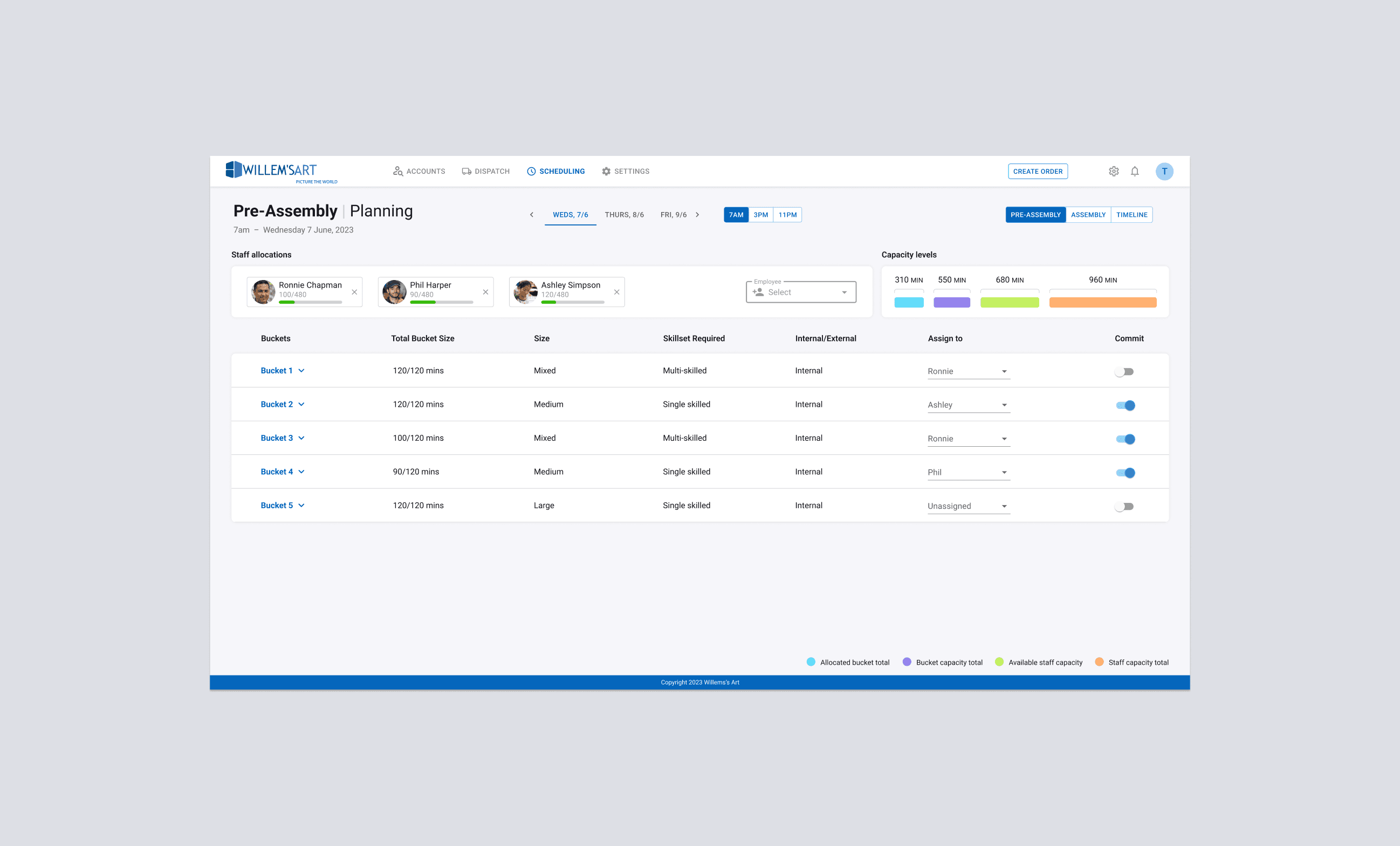
Task: Expand Bucket 4 chevron
Action: 301,472
